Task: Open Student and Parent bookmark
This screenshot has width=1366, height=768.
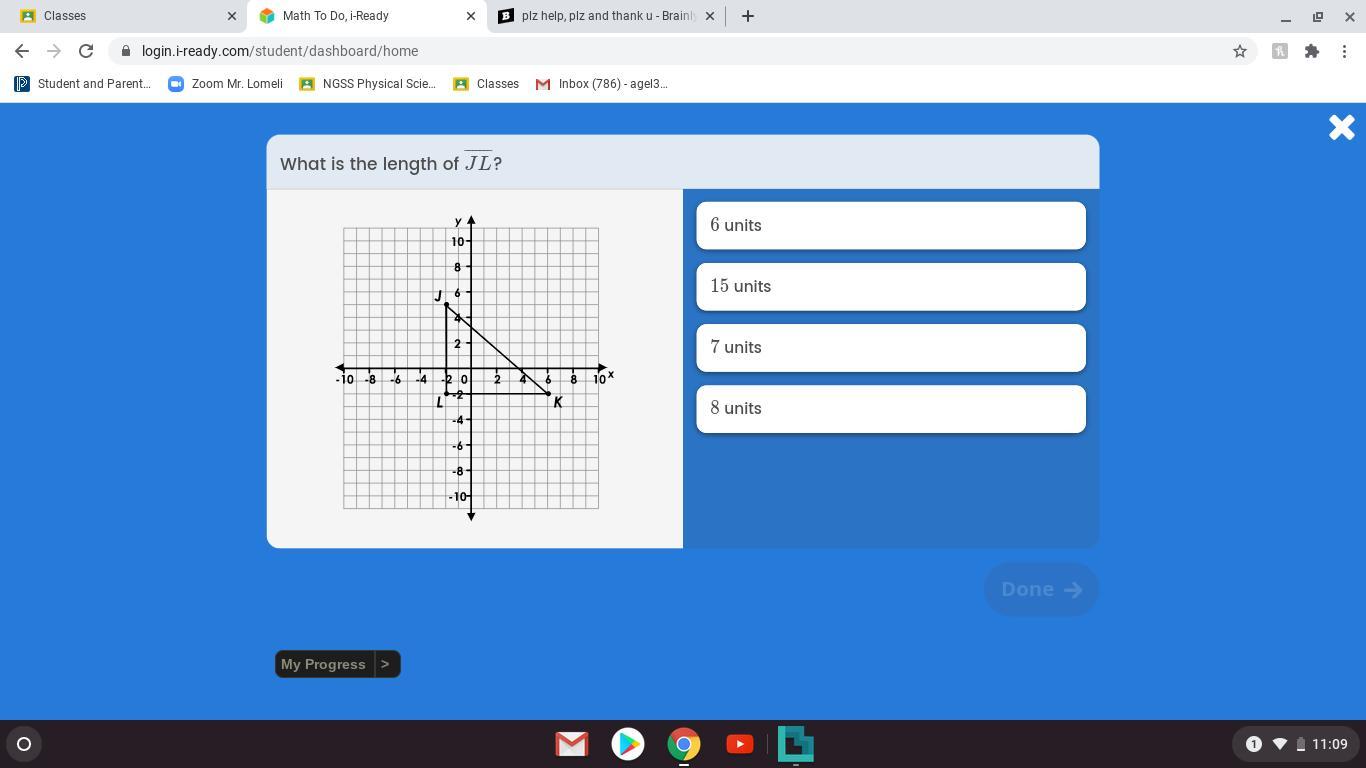Action: (83, 84)
